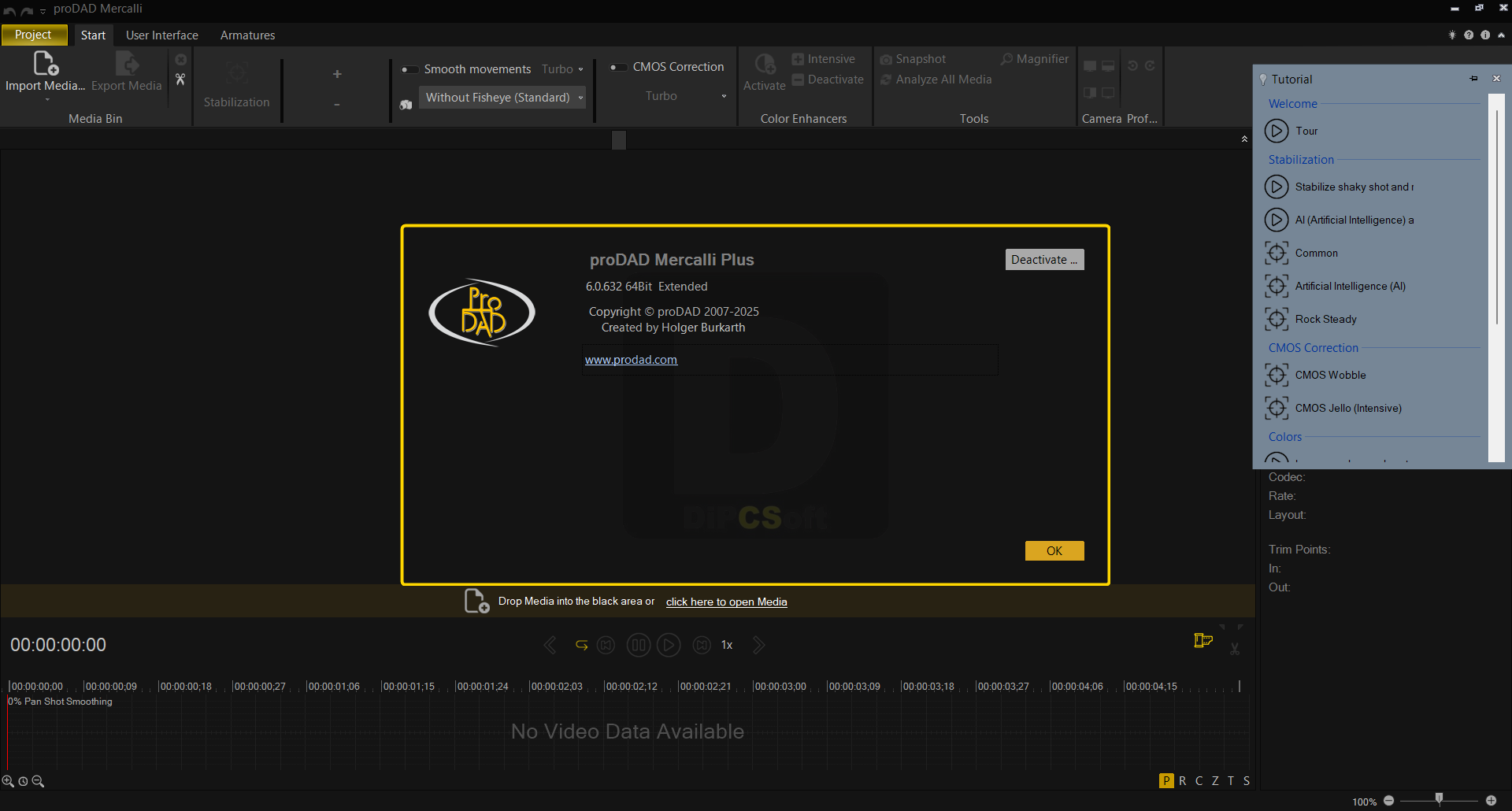Toggle the R timeline mode button
Viewport: 1512px width, 811px height.
point(1183,780)
